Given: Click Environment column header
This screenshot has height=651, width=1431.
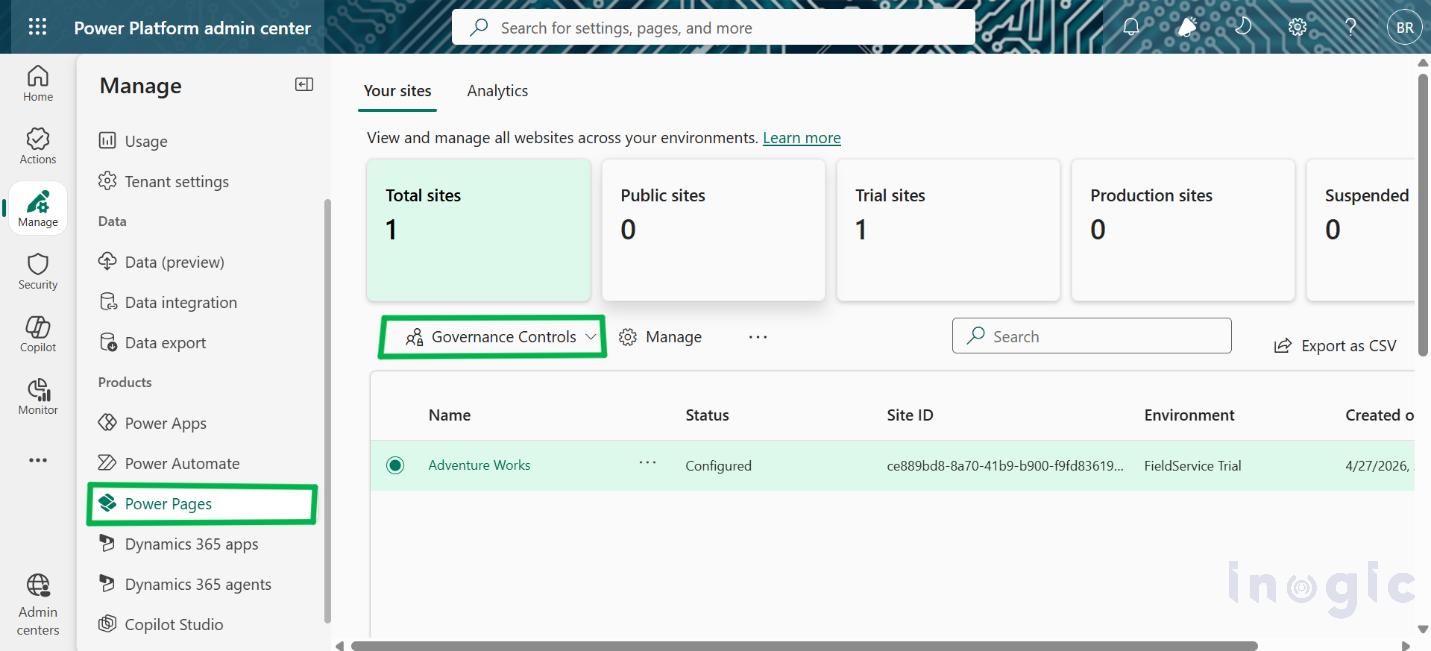Looking at the screenshot, I should pyautogui.click(x=1189, y=415).
